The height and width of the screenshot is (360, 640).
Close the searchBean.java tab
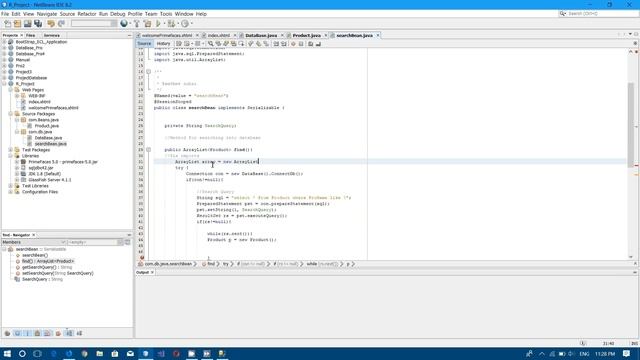[378, 36]
